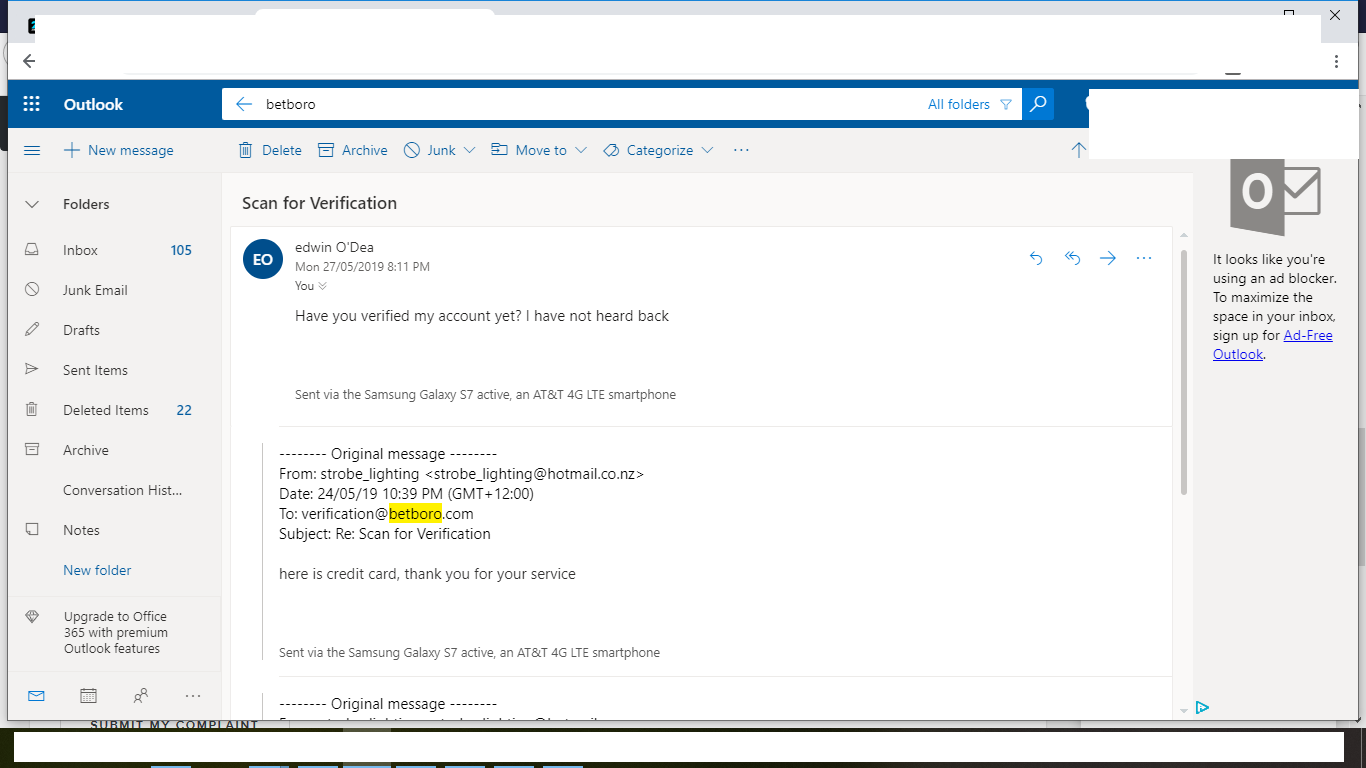Click the ad choices icon
This screenshot has height=768, width=1366.
coord(1202,707)
